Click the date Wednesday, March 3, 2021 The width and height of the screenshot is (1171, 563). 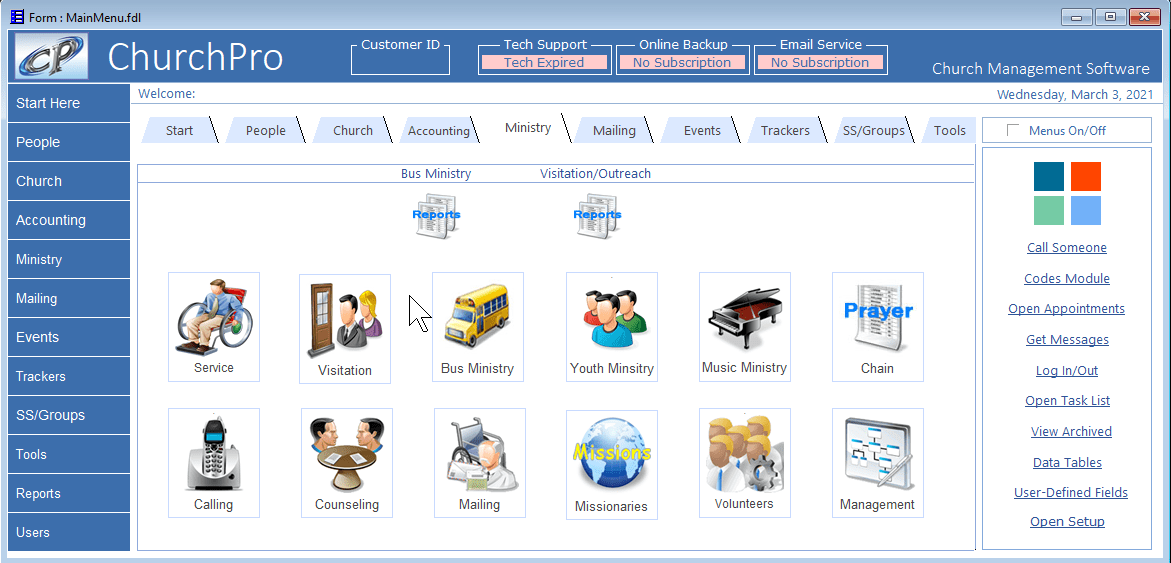click(x=1075, y=95)
